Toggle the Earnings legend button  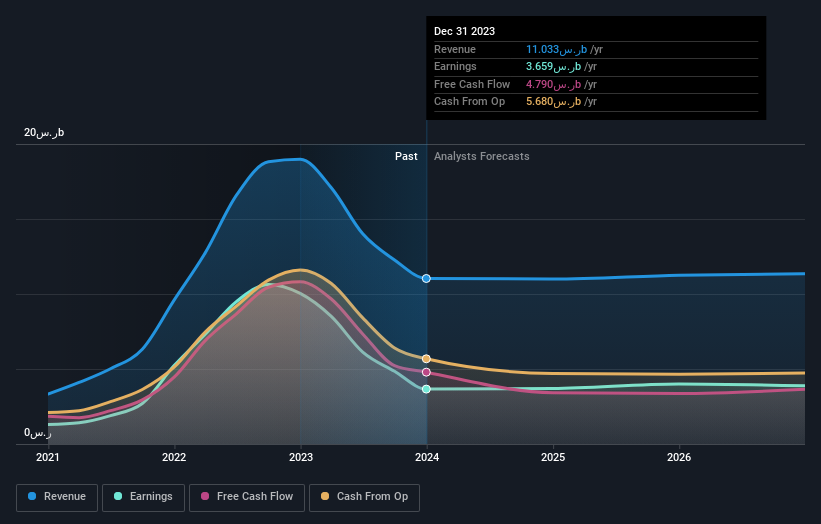143,497
